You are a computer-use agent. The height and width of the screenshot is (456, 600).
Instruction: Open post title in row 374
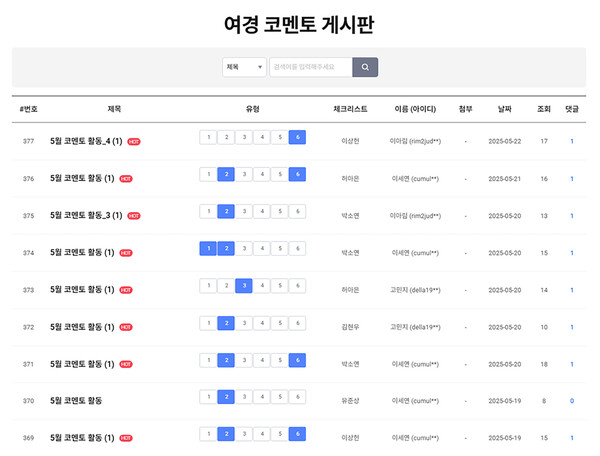pos(82,252)
